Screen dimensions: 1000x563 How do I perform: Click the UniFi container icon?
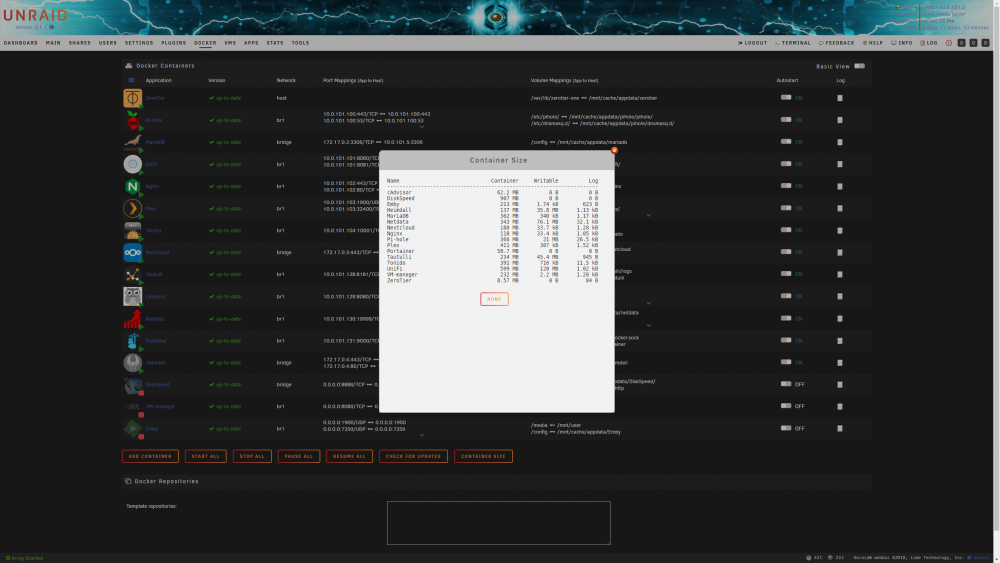coord(132,164)
